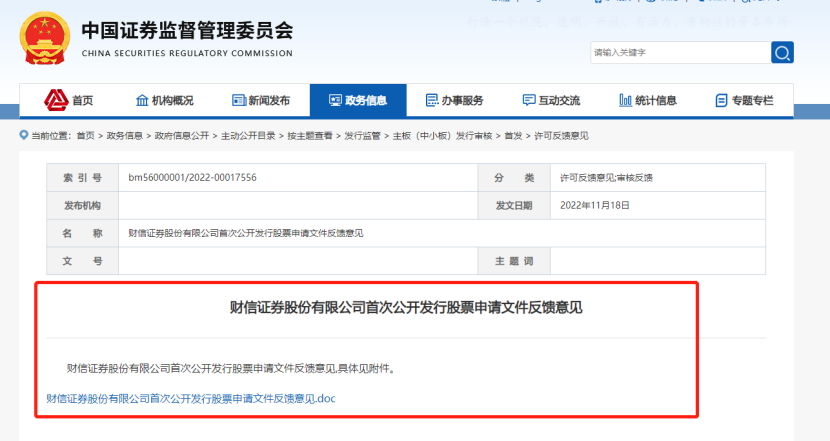Click the 中国证券监督管理委员会 site title
The width and height of the screenshot is (830, 441).
coord(187,30)
